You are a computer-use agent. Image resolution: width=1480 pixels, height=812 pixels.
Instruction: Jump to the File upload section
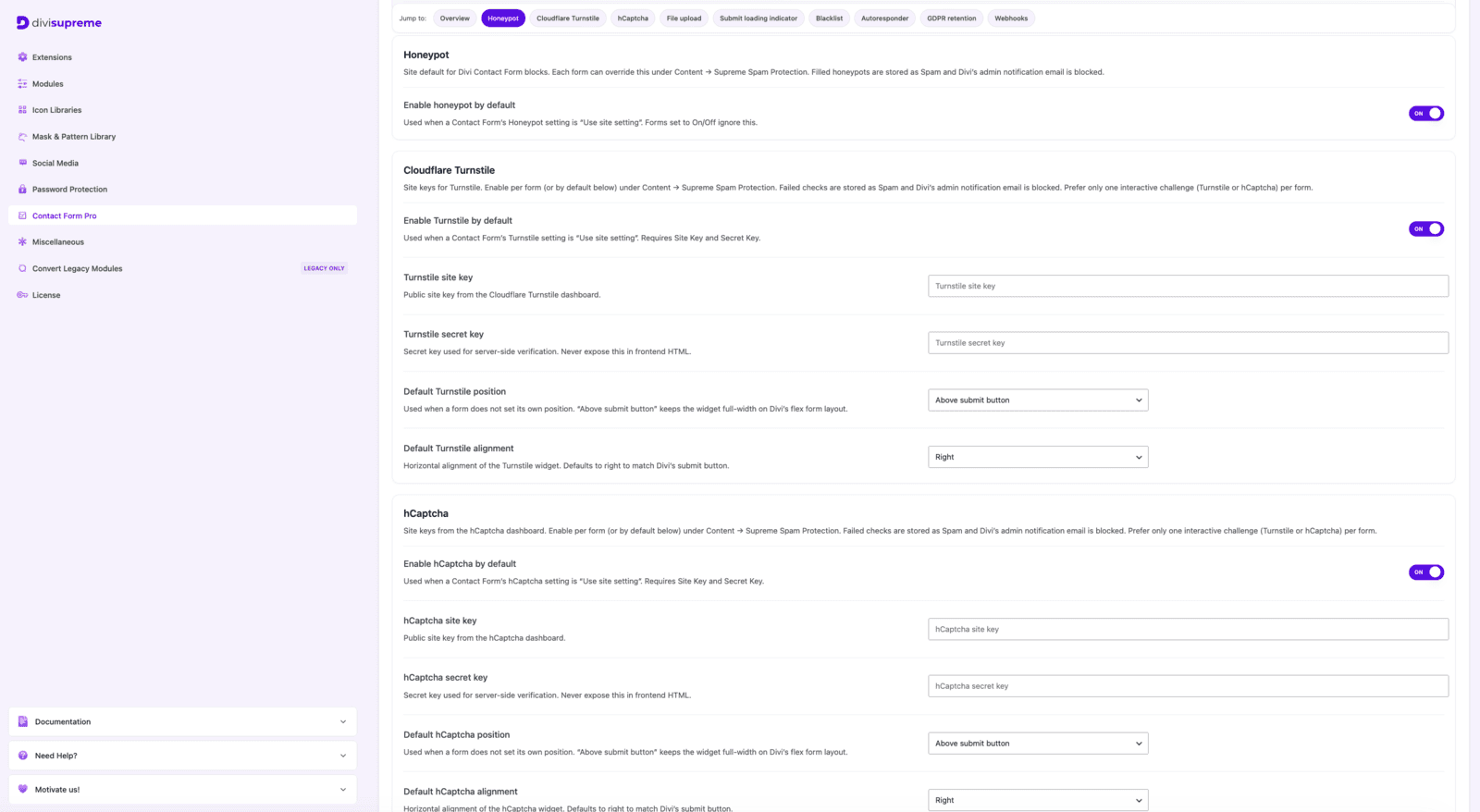pos(684,18)
